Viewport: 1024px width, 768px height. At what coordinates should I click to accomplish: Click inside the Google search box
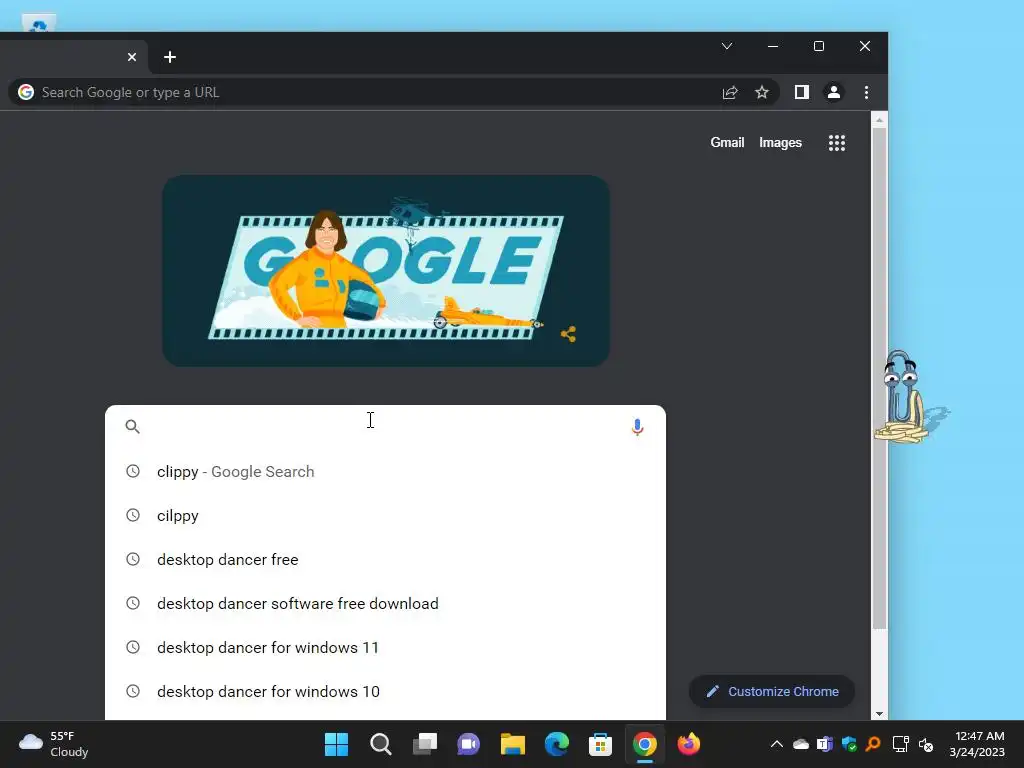pos(385,426)
